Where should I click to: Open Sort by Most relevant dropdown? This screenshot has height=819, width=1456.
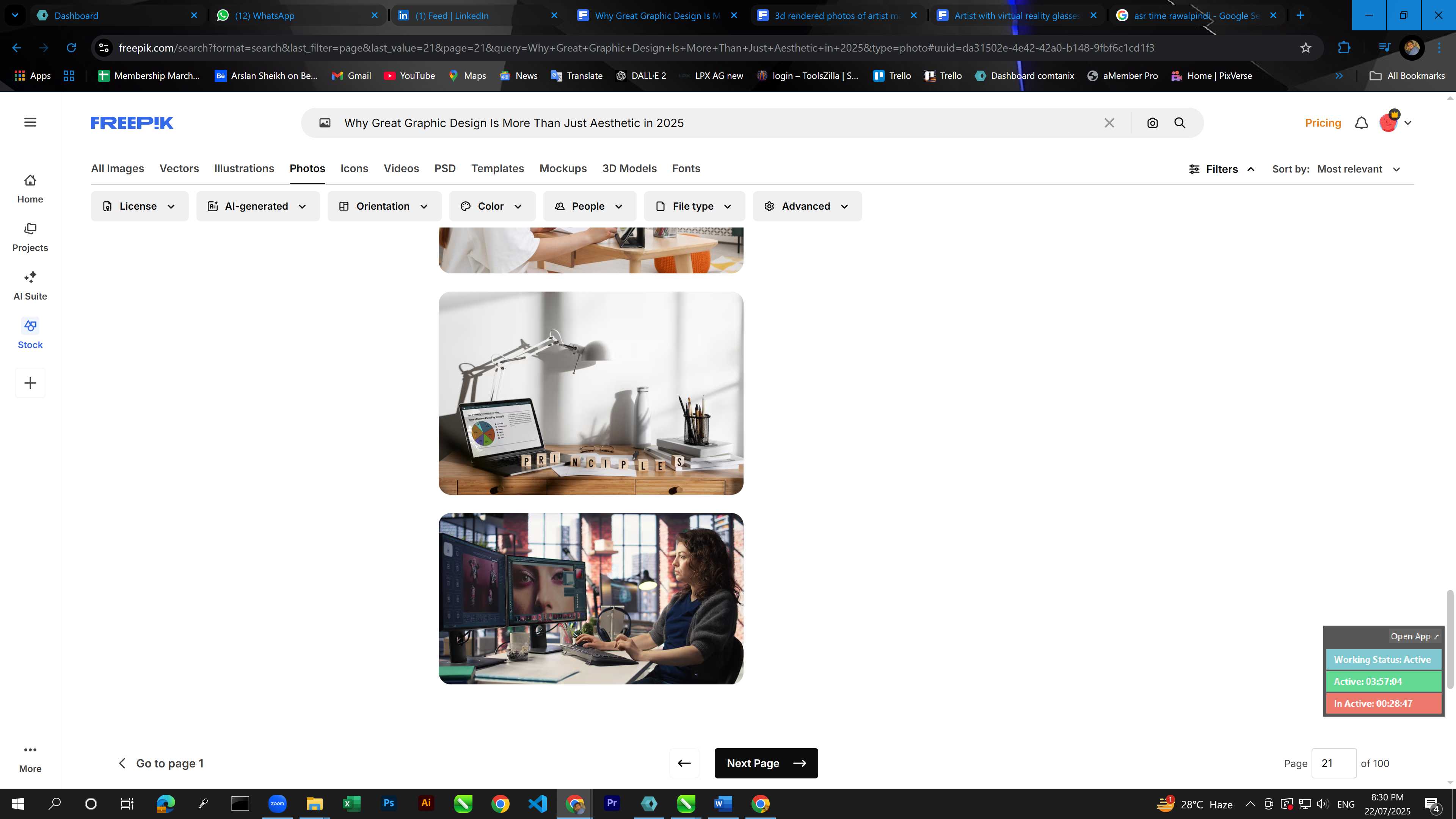pyautogui.click(x=1359, y=169)
